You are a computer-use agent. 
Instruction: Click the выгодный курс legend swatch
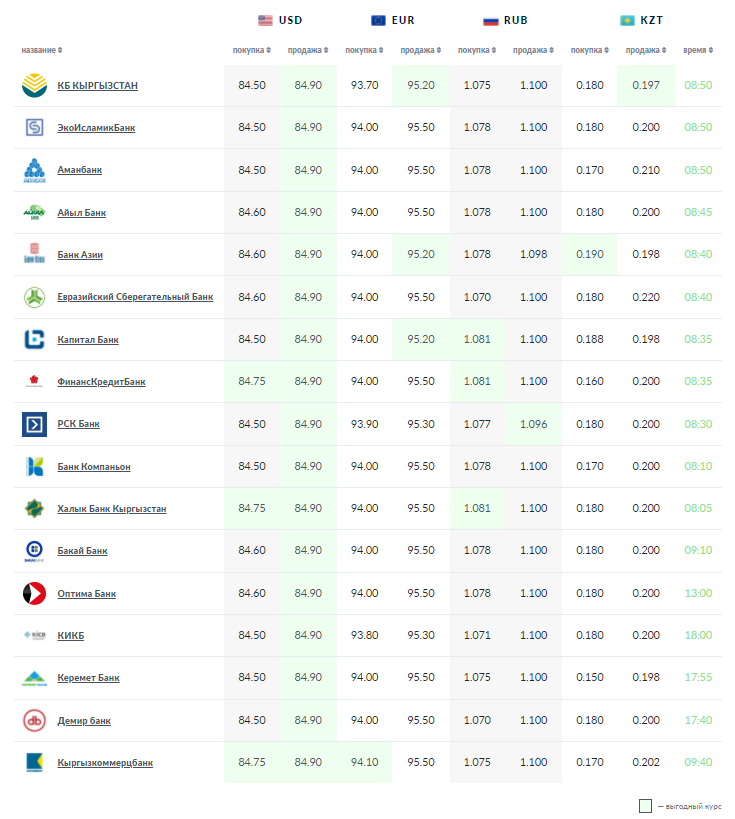(645, 806)
